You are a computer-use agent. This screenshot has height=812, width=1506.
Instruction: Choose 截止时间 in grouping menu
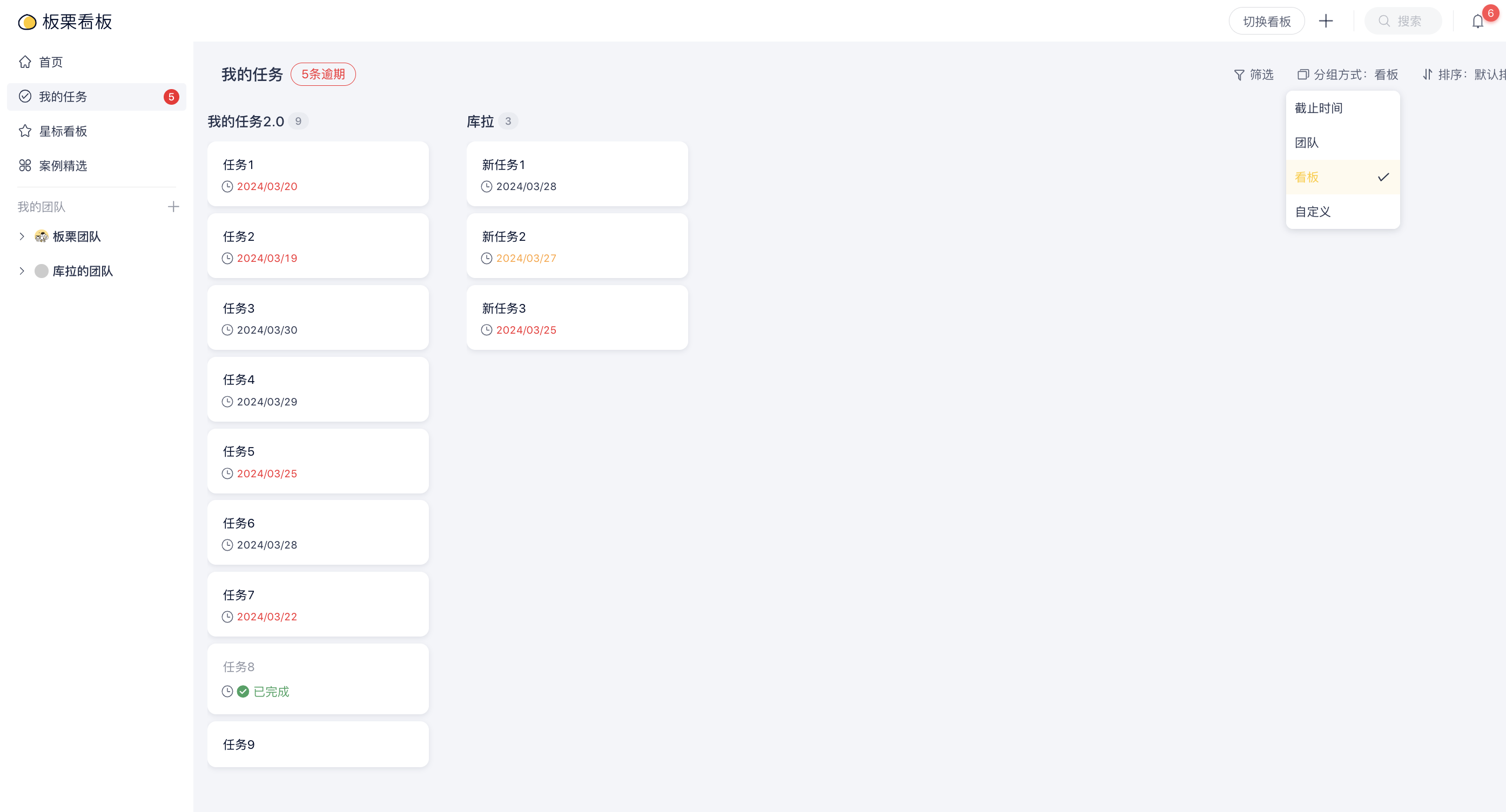pos(1319,108)
